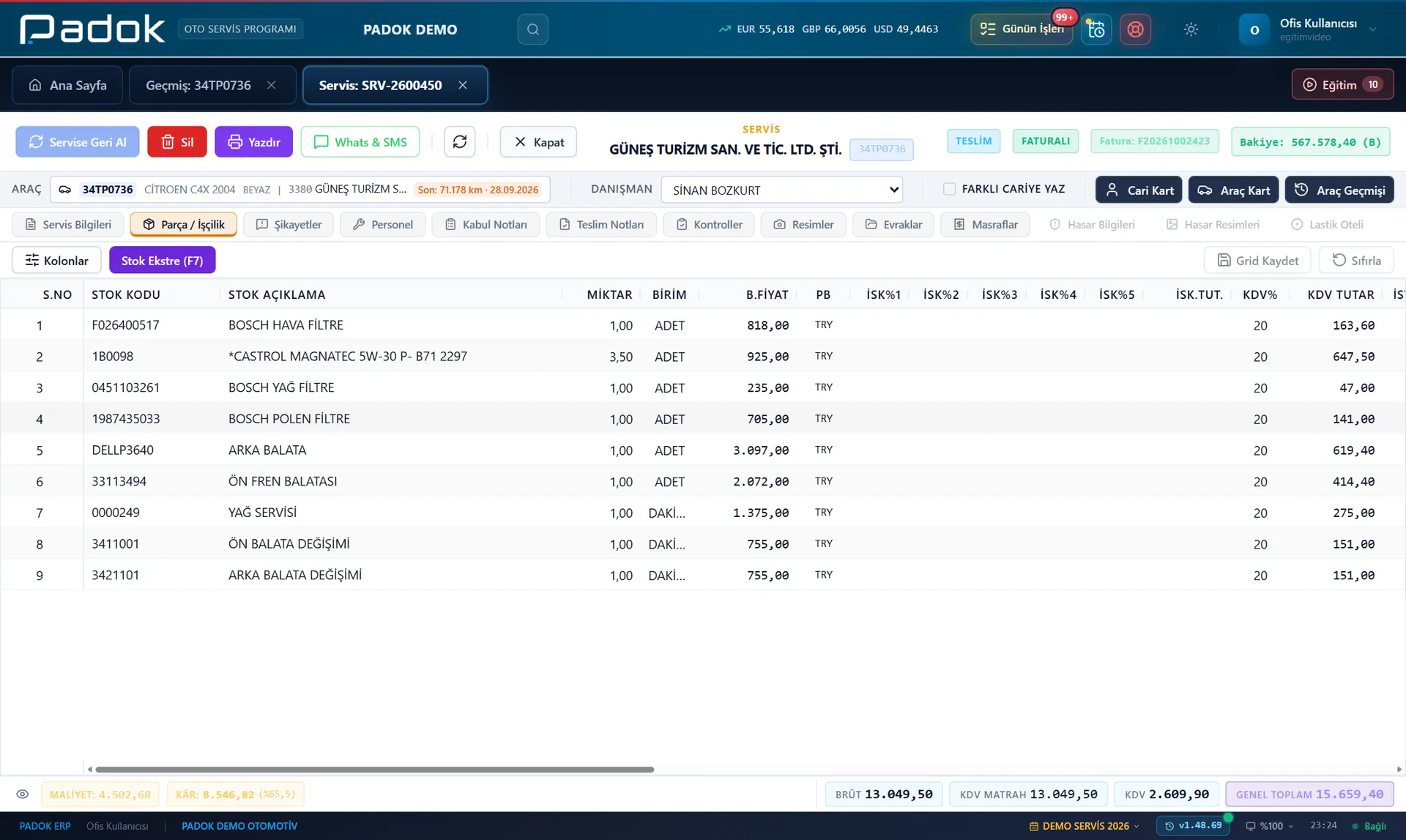Click Sıfırla reset button
Viewport: 1406px width, 840px height.
pyautogui.click(x=1356, y=260)
